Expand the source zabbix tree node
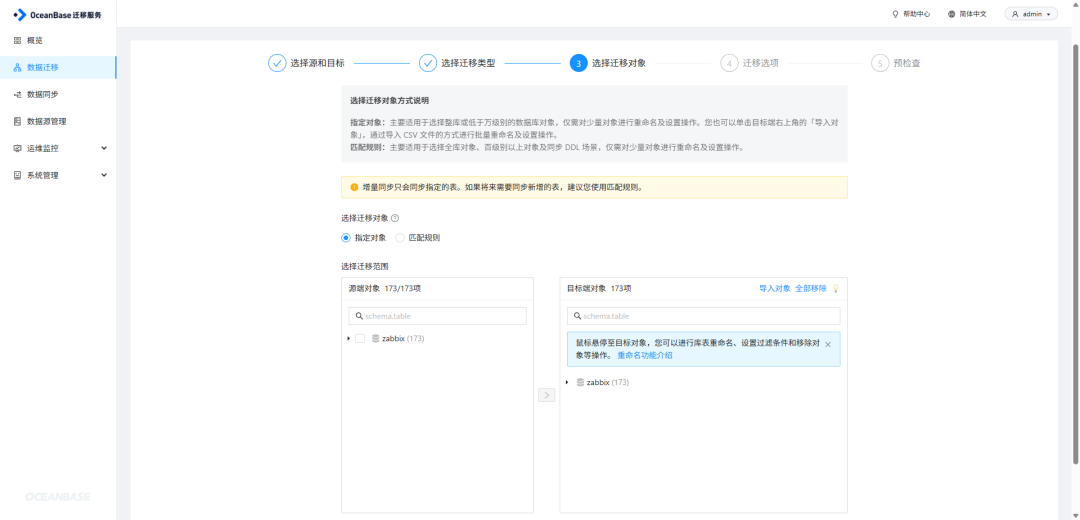Viewport: 1080px width, 520px height. (x=349, y=338)
